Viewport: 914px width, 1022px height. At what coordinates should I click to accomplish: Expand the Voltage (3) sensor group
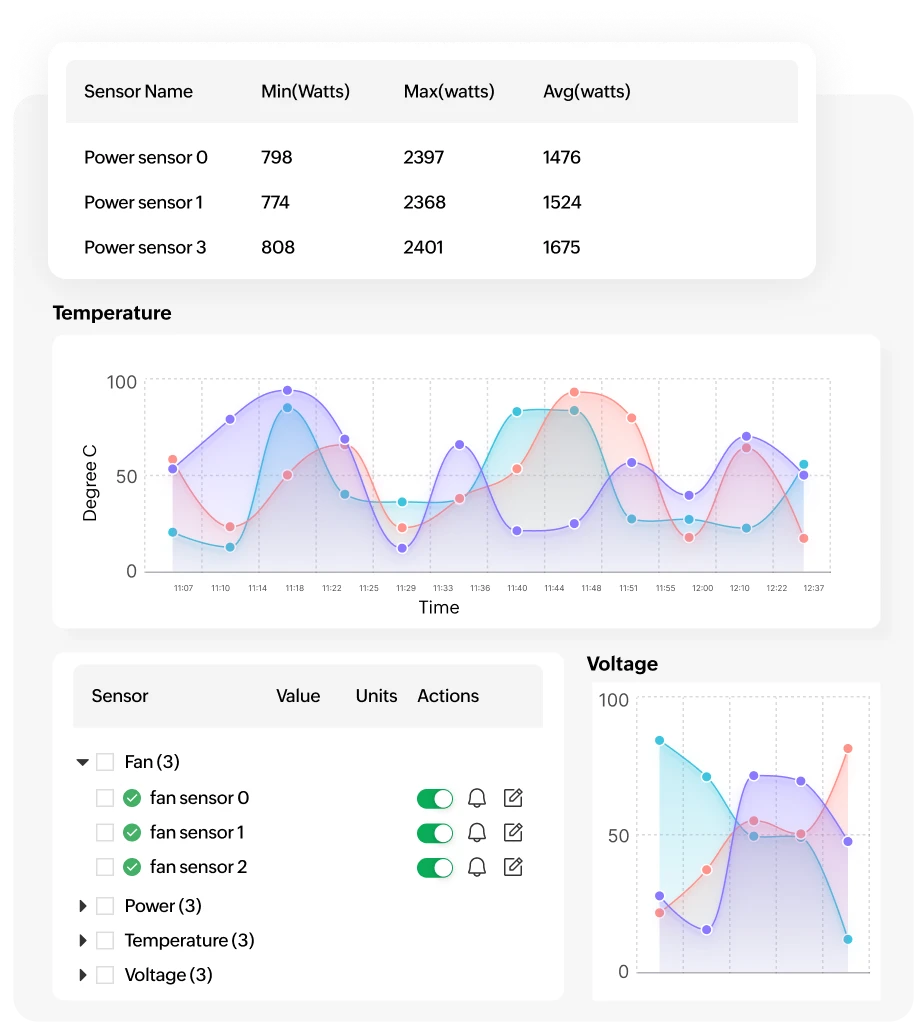coord(84,975)
